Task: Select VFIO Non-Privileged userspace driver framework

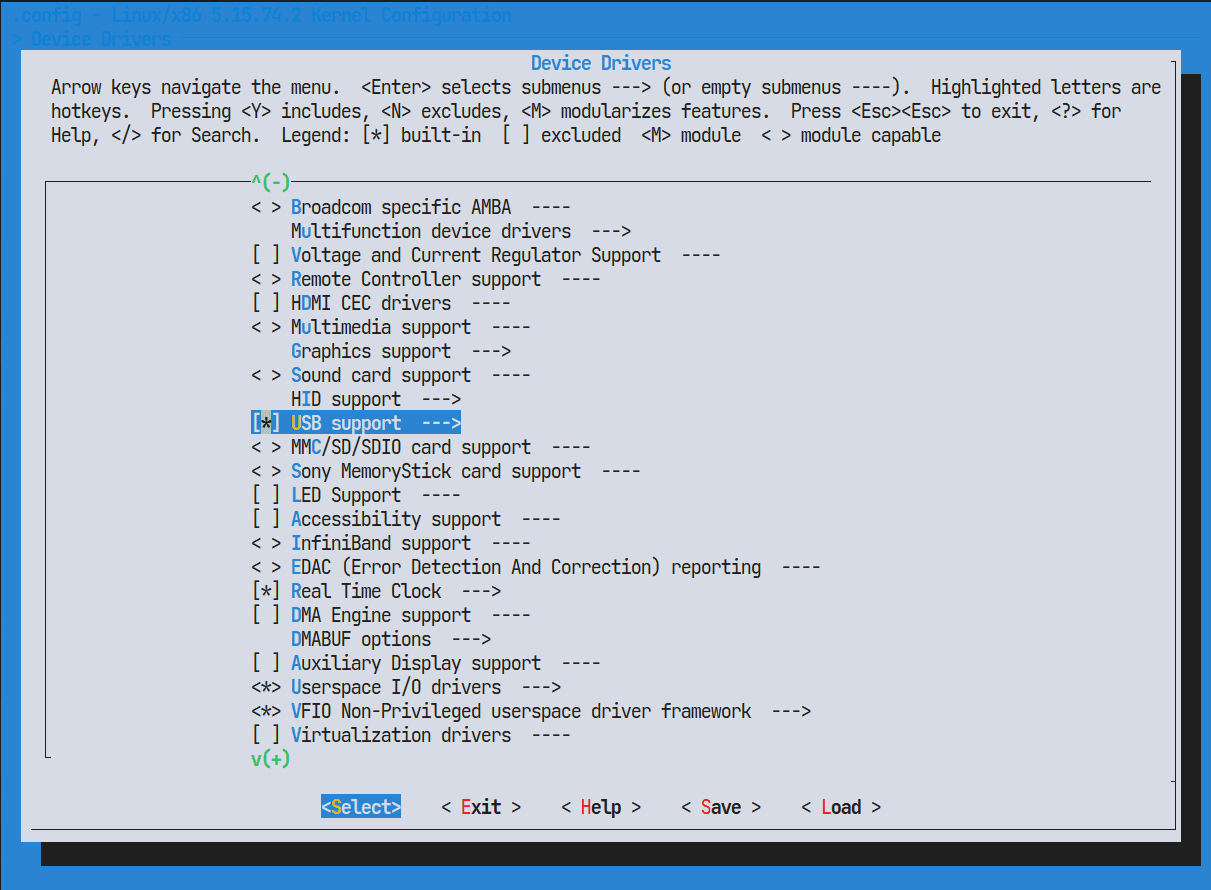Action: (x=520, y=711)
